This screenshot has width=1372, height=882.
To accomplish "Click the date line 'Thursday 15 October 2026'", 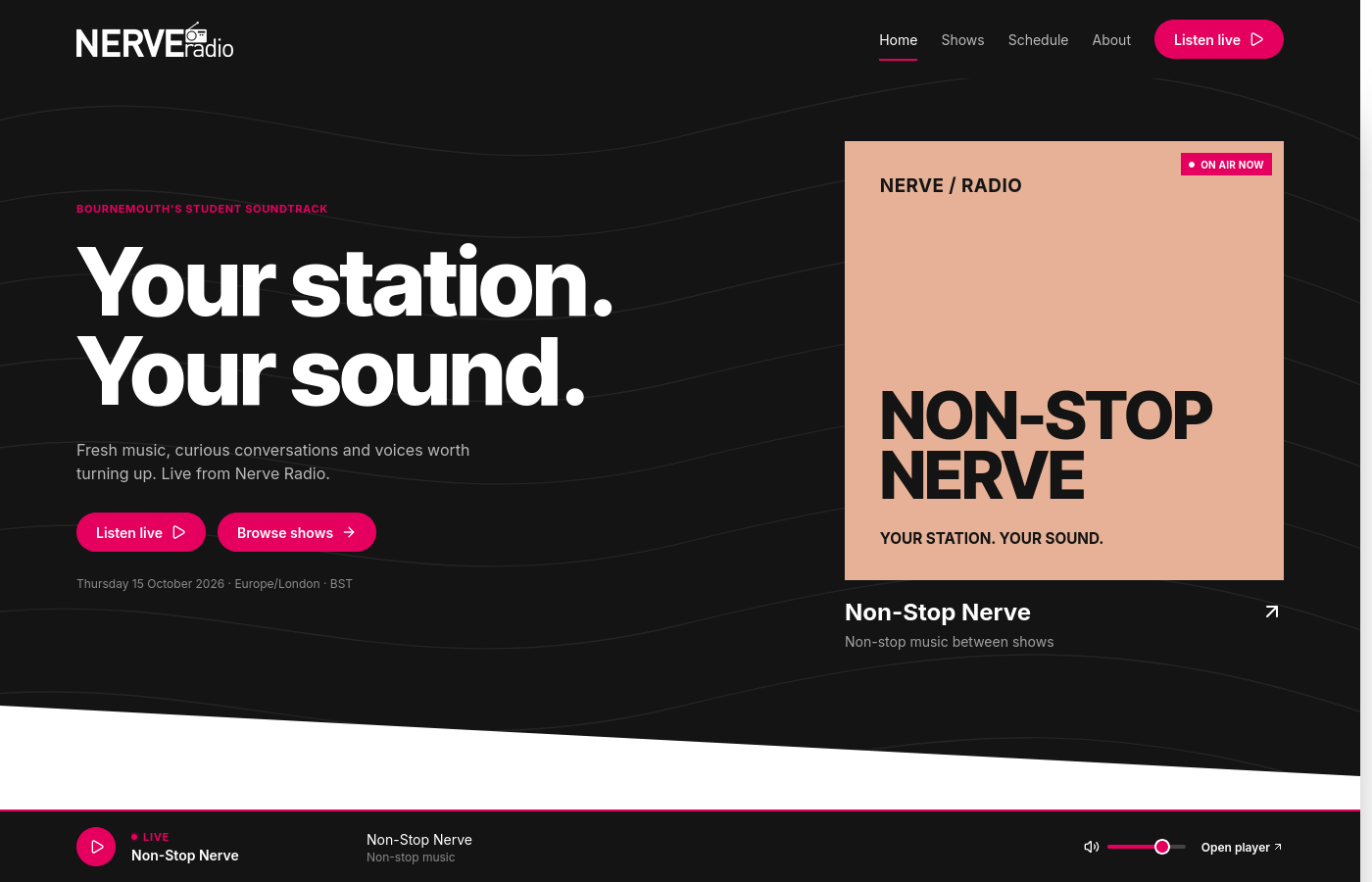I will pos(151,584).
